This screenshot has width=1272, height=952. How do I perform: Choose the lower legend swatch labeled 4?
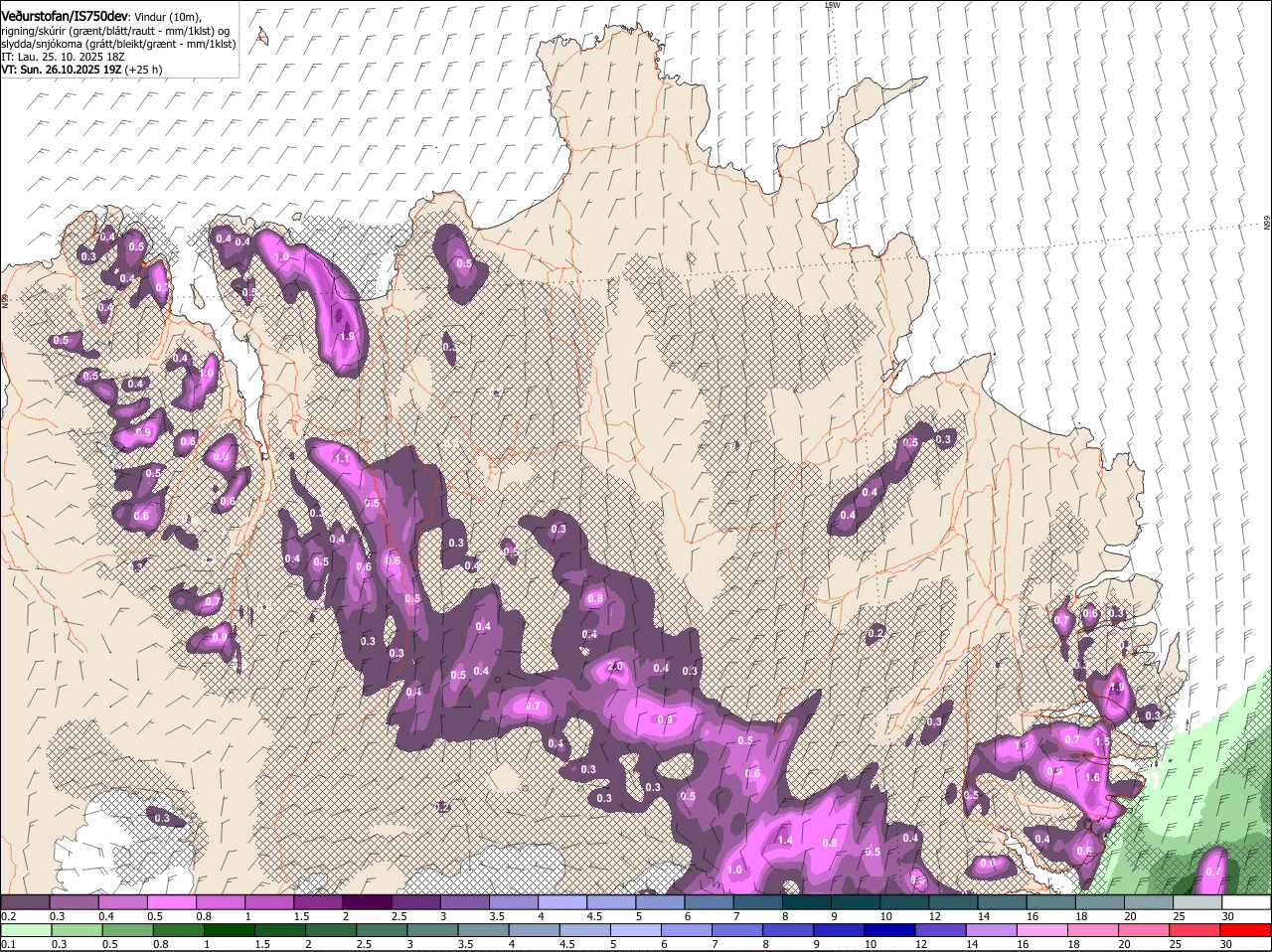tap(534, 931)
